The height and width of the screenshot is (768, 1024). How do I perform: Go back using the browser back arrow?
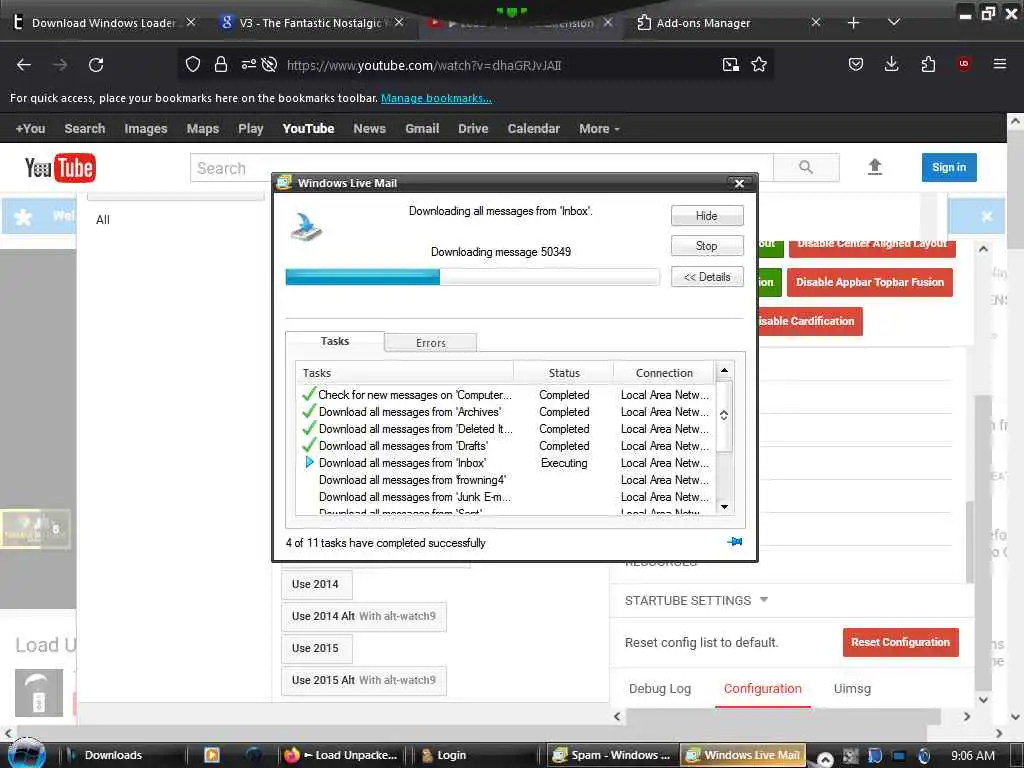(24, 65)
